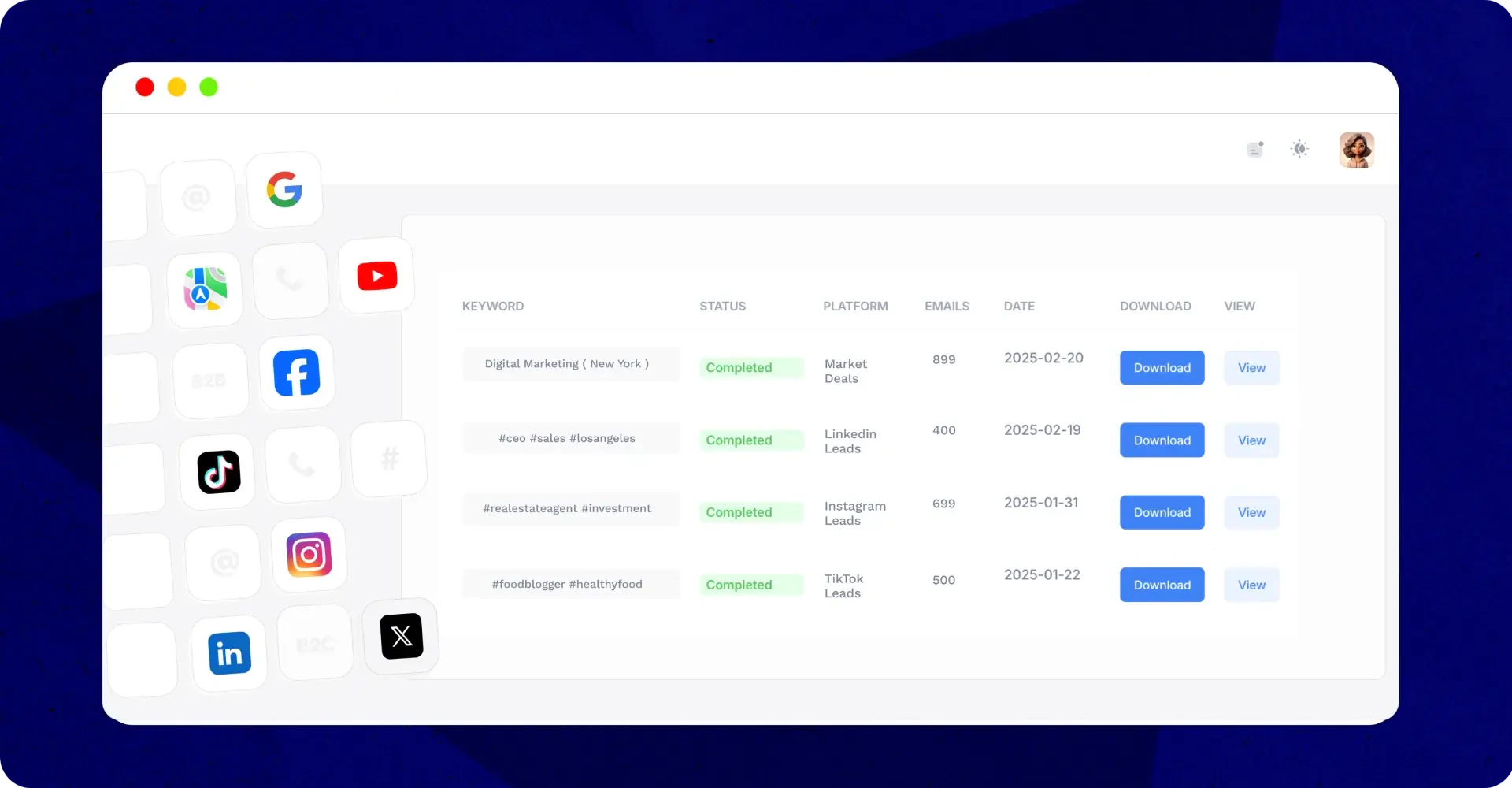Click the LinkedIn icon tile
Image resolution: width=1512 pixels, height=788 pixels.
(x=229, y=653)
